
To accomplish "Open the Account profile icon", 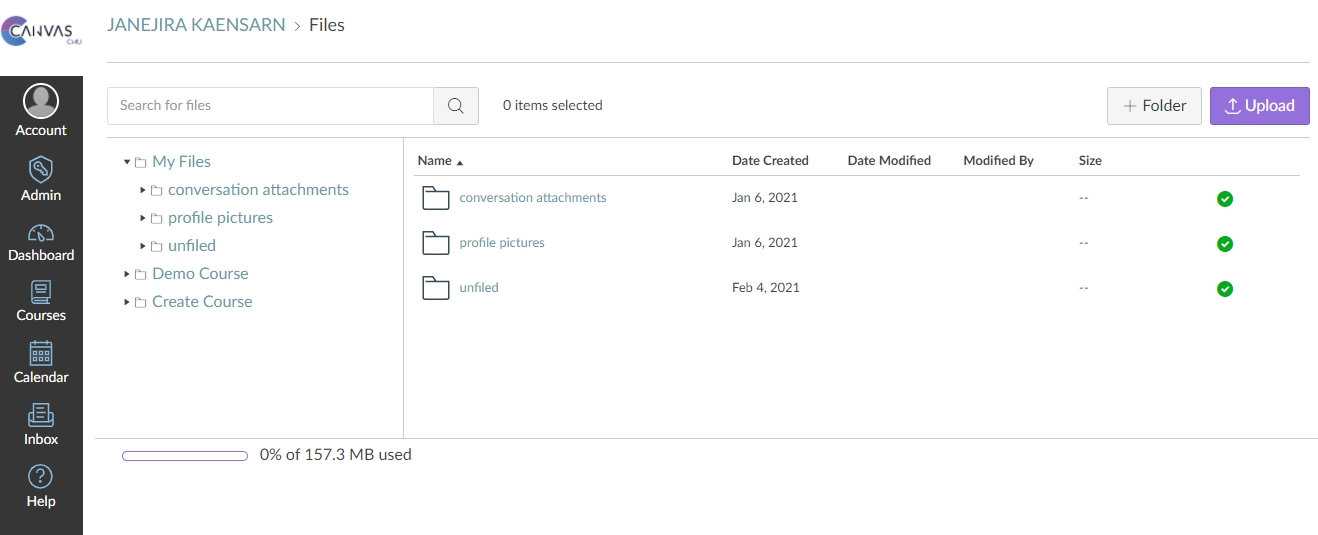I will tap(41, 101).
